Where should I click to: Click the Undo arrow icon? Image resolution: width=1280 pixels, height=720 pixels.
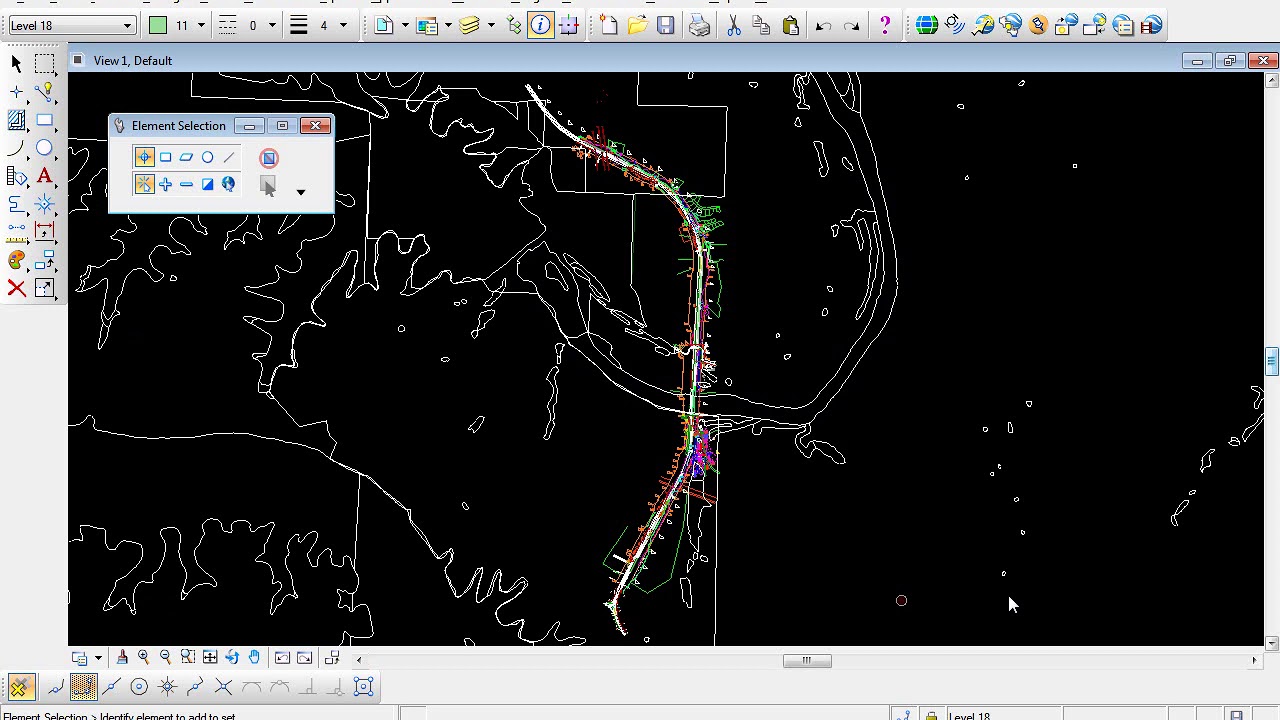[x=823, y=25]
